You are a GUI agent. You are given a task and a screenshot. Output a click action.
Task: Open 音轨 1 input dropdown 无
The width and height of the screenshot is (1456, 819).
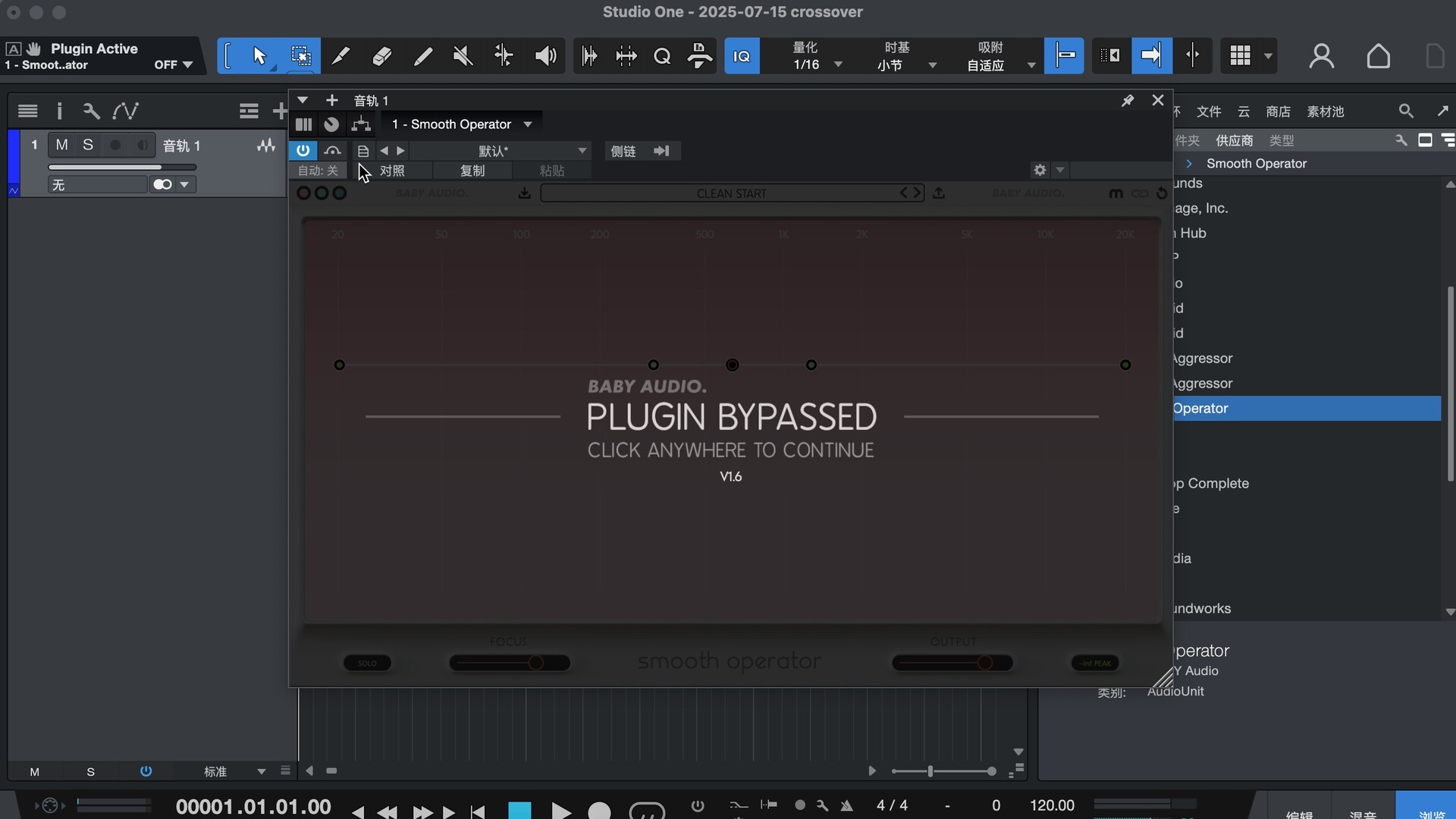coord(97,185)
